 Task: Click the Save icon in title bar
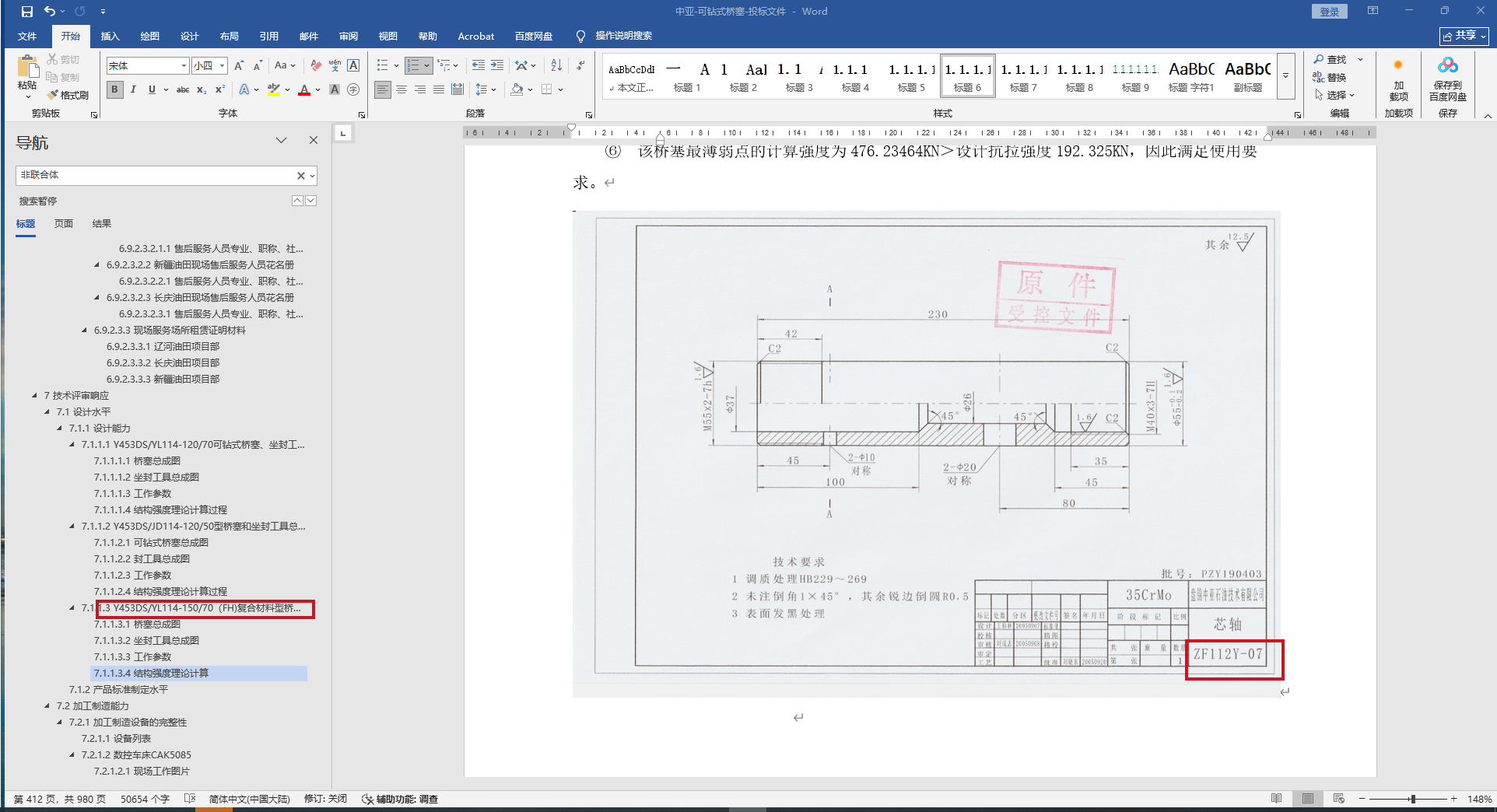point(27,12)
